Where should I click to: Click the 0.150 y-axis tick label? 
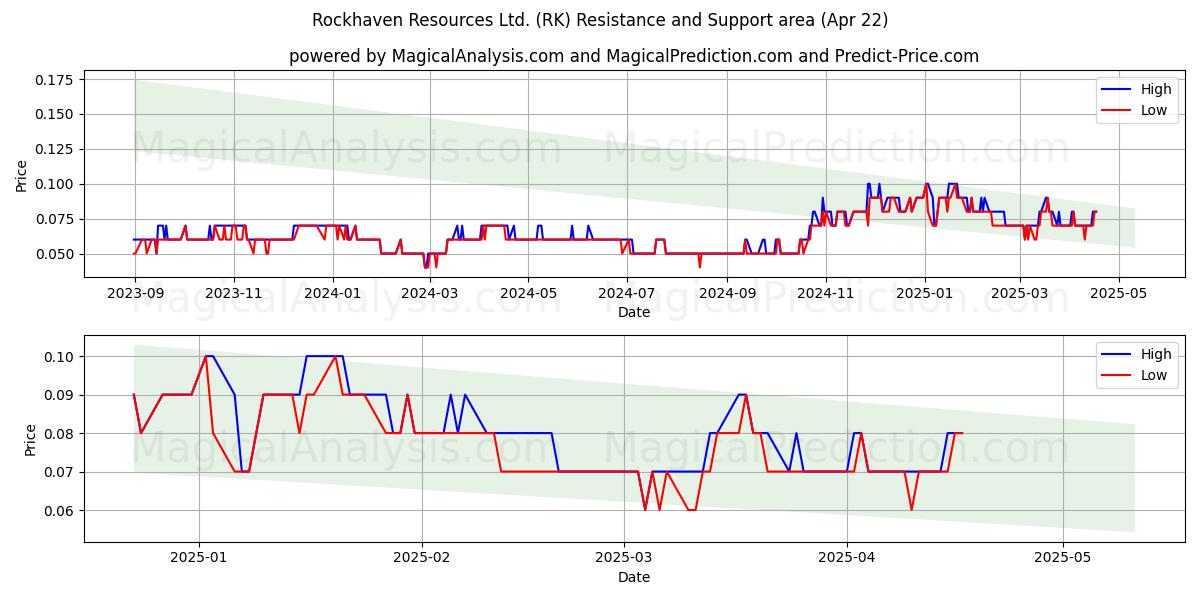(x=55, y=115)
